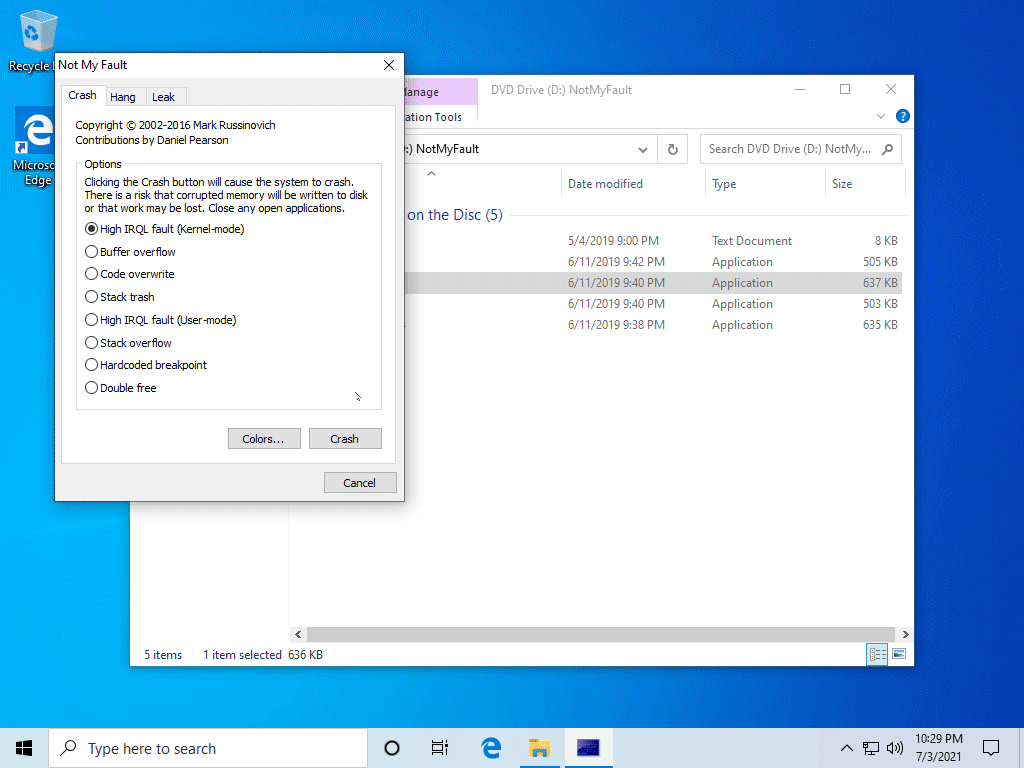Open the Action Center notifications

991,748
